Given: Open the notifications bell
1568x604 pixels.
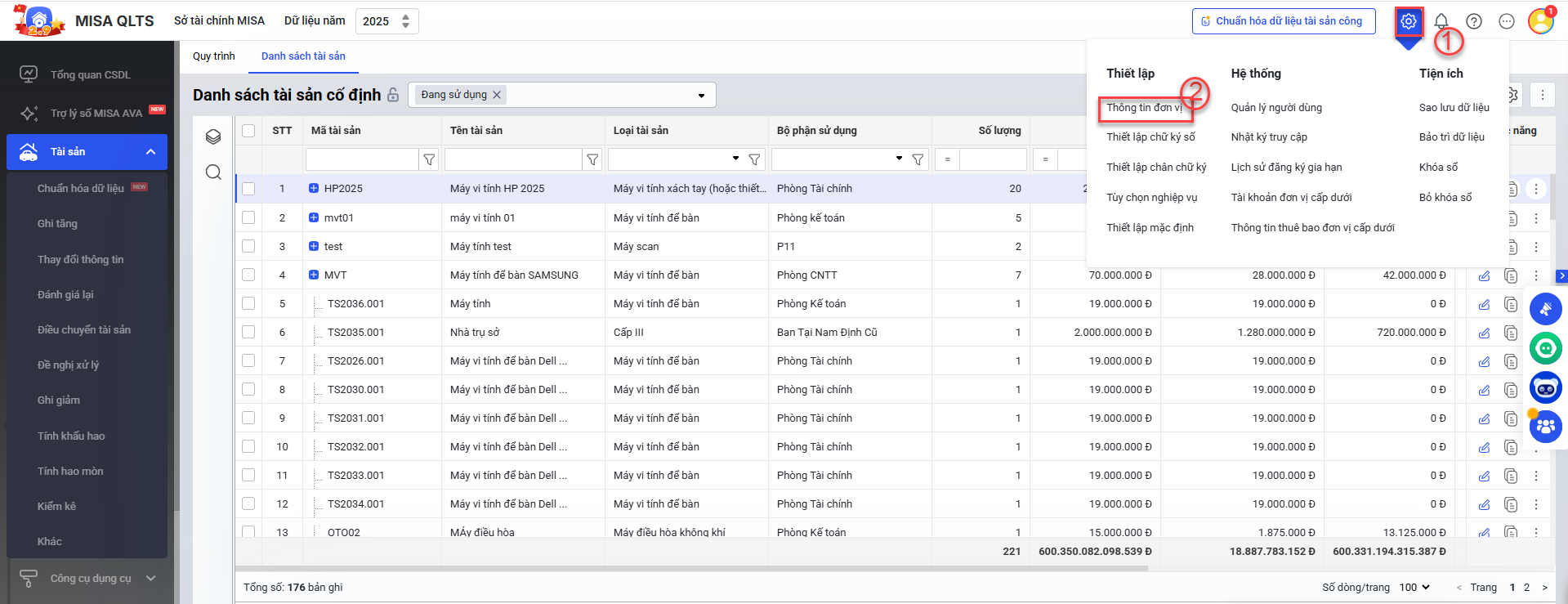Looking at the screenshot, I should point(1441,21).
